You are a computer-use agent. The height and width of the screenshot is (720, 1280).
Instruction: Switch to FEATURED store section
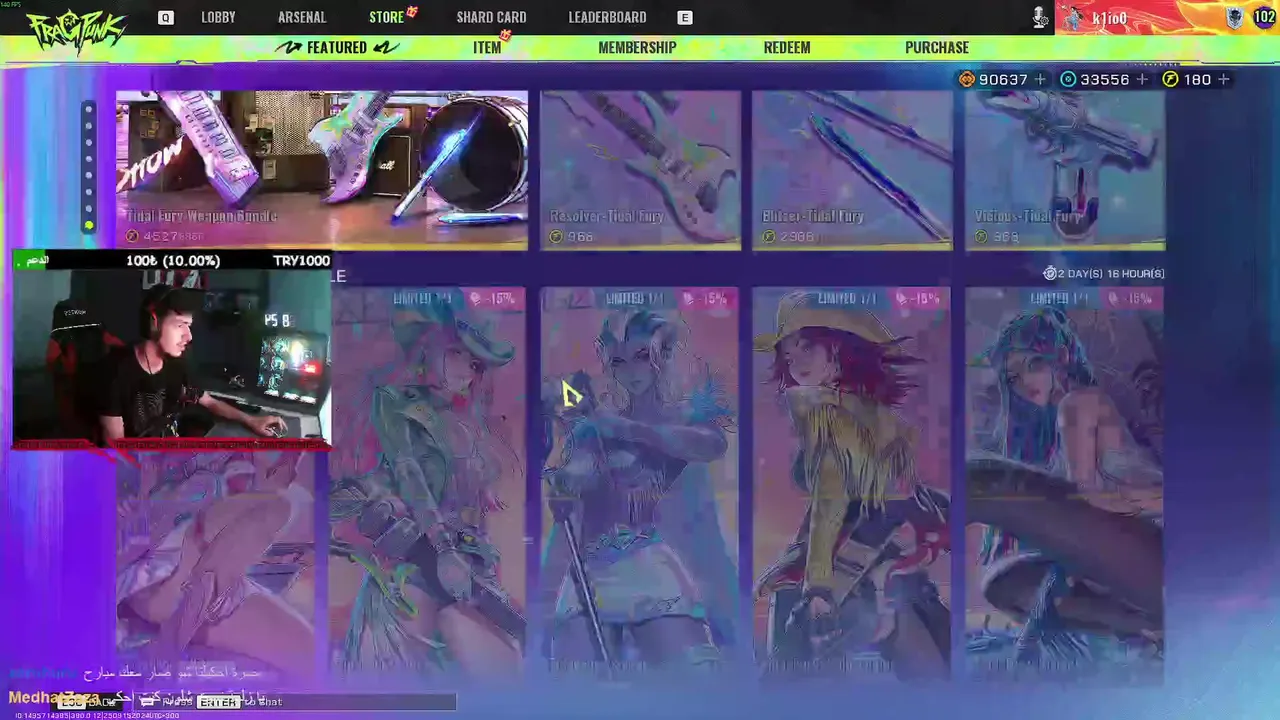click(x=337, y=47)
